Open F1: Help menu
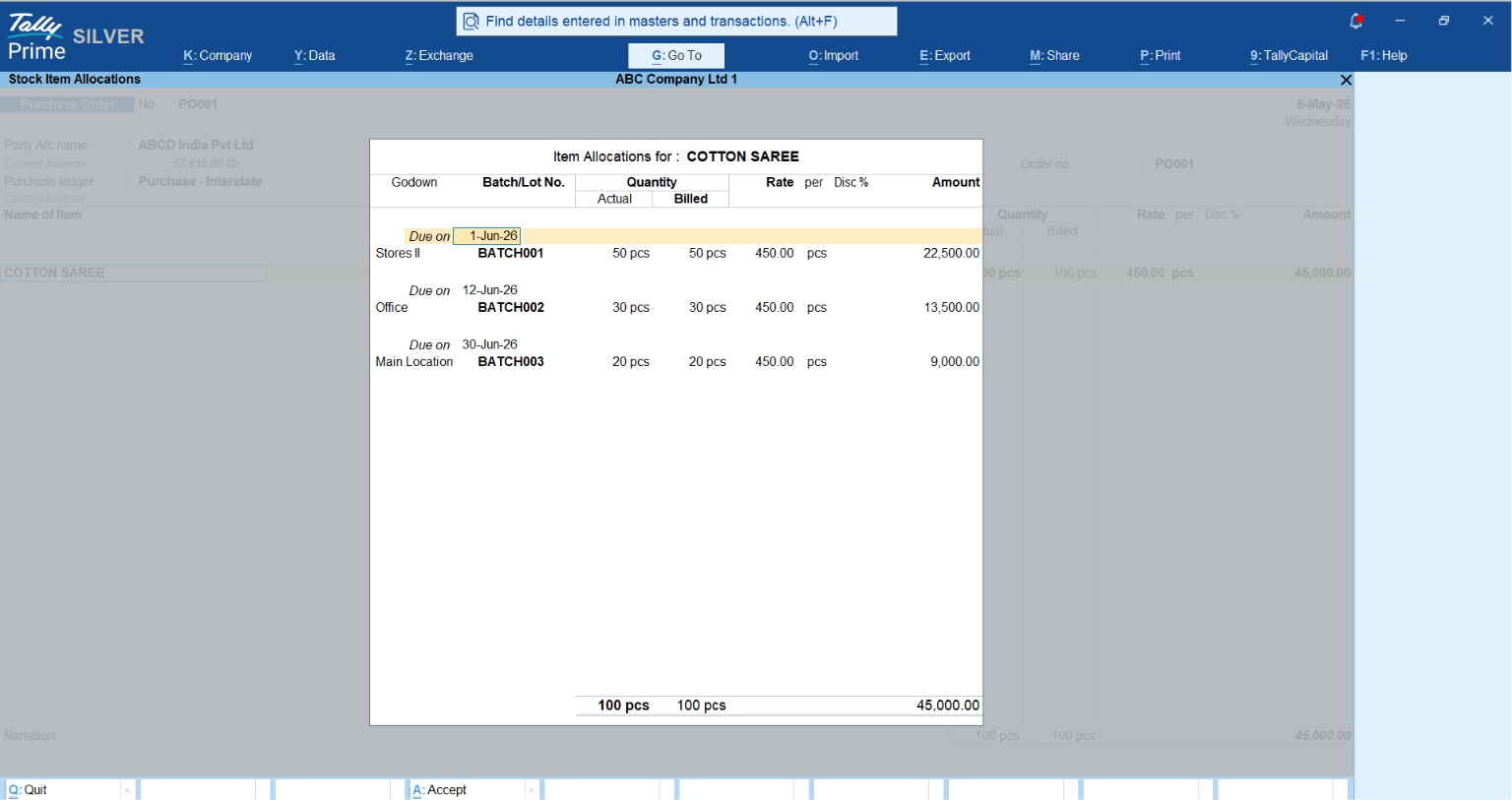Image resolution: width=1512 pixels, height=800 pixels. click(1384, 56)
